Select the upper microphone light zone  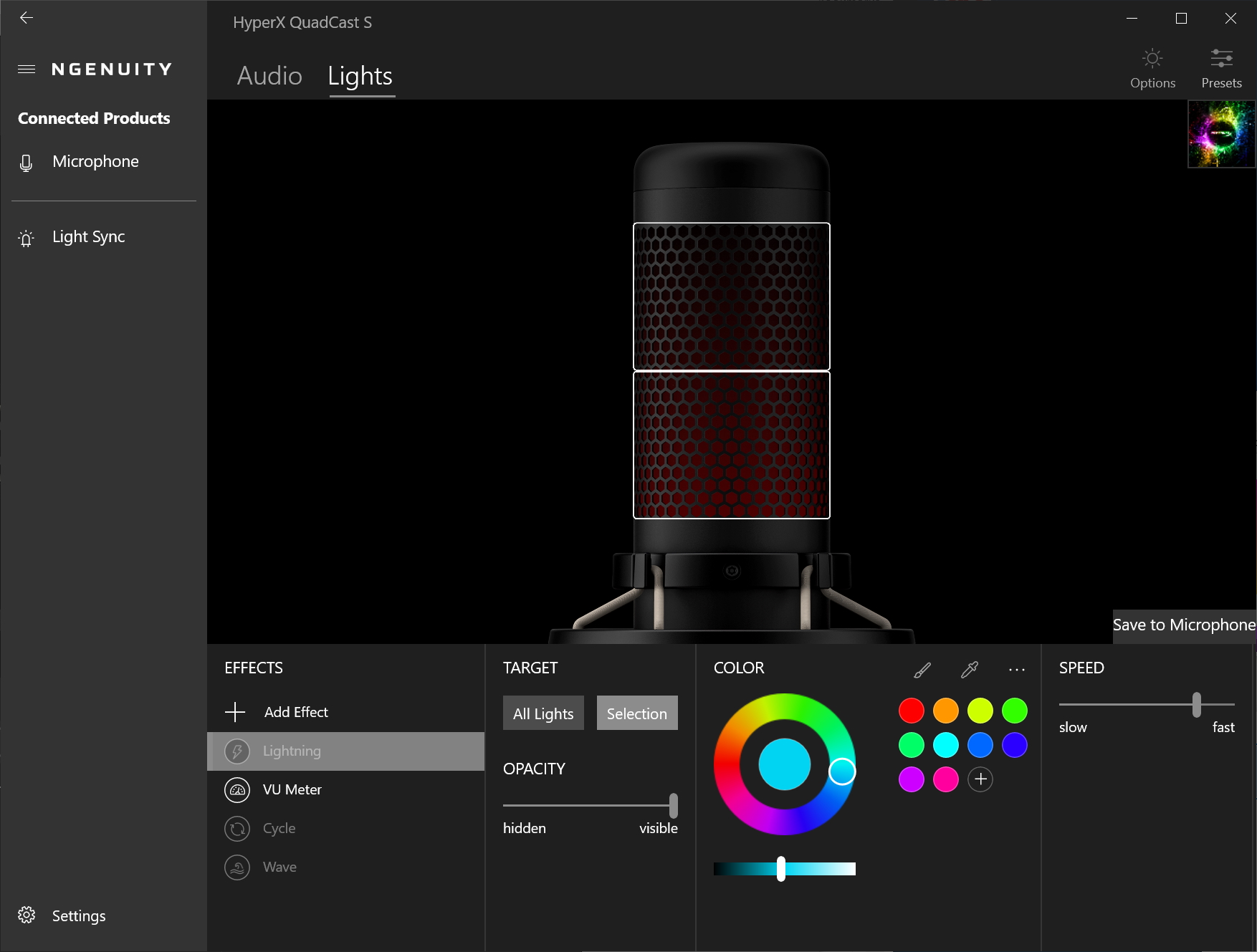click(731, 296)
